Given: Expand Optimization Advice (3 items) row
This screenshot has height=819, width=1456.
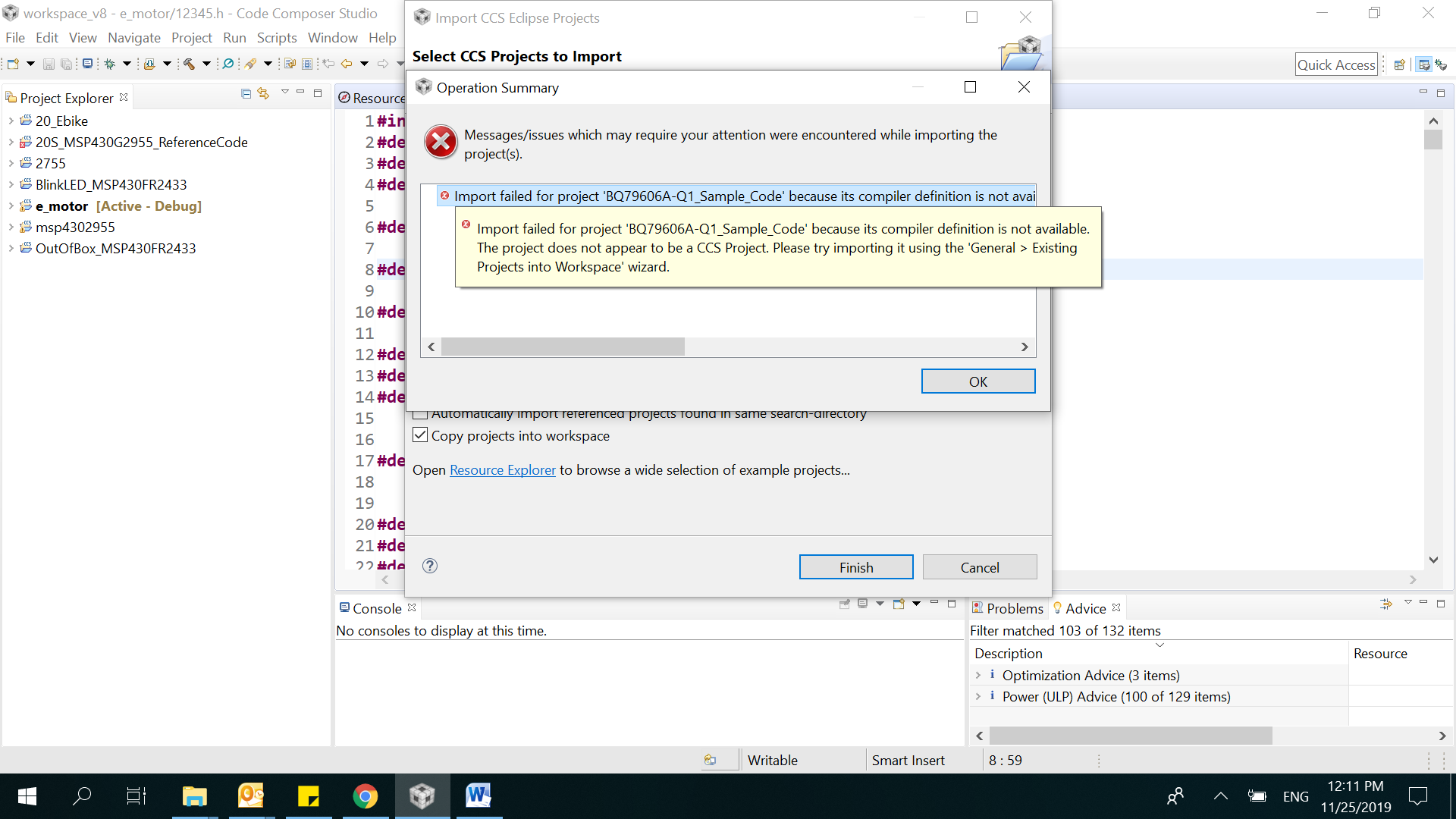Looking at the screenshot, I should [x=978, y=675].
